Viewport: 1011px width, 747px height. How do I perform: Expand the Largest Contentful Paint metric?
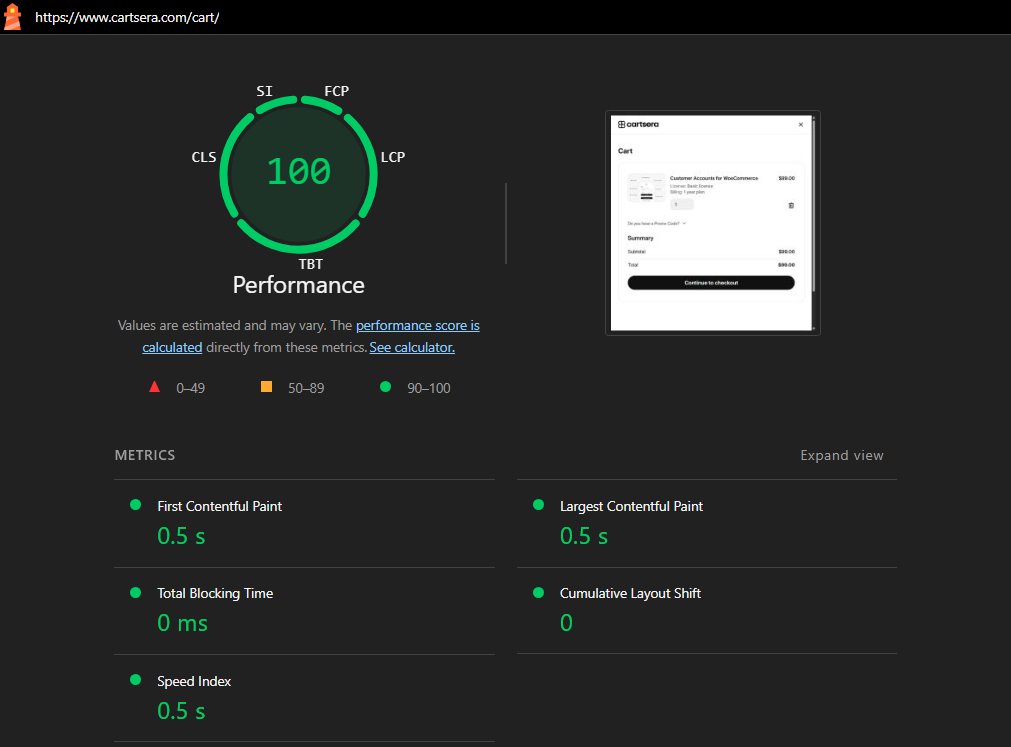coord(707,523)
